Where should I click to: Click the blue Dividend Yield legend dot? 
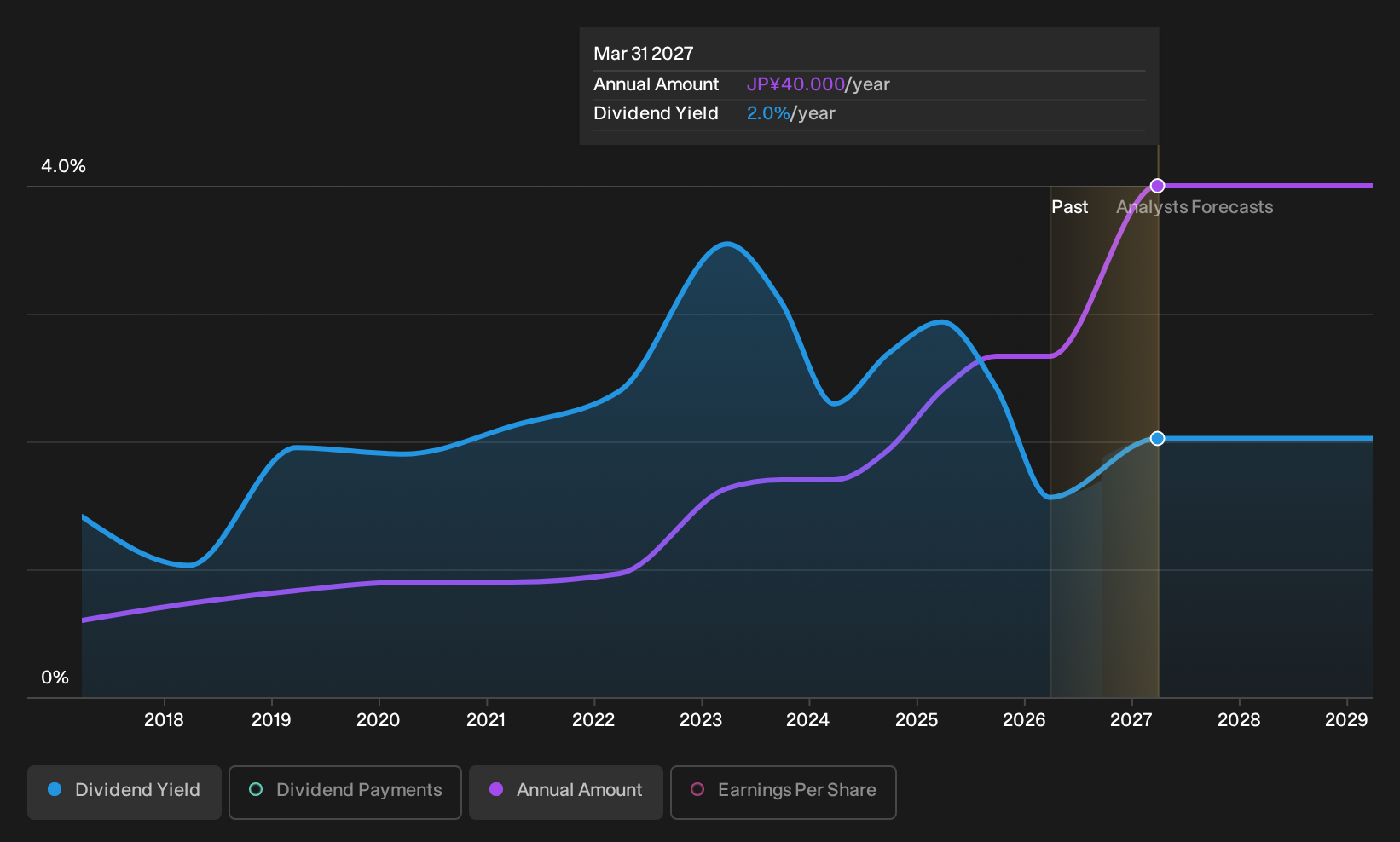point(55,790)
